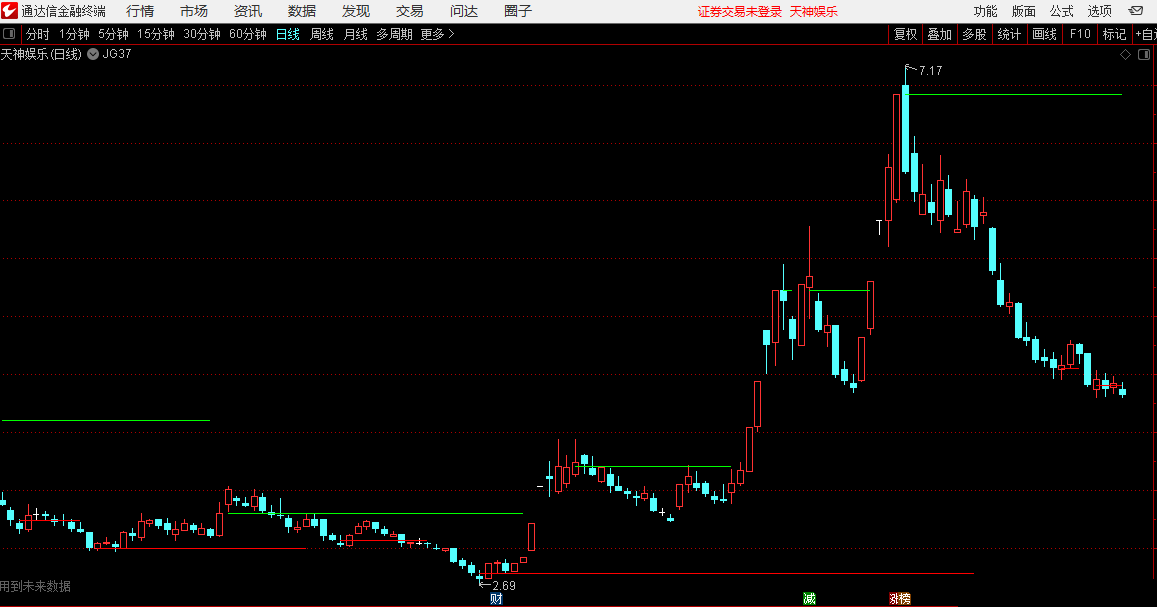
Task: Click the 用到未来数据 notice text
Action: tap(35, 586)
